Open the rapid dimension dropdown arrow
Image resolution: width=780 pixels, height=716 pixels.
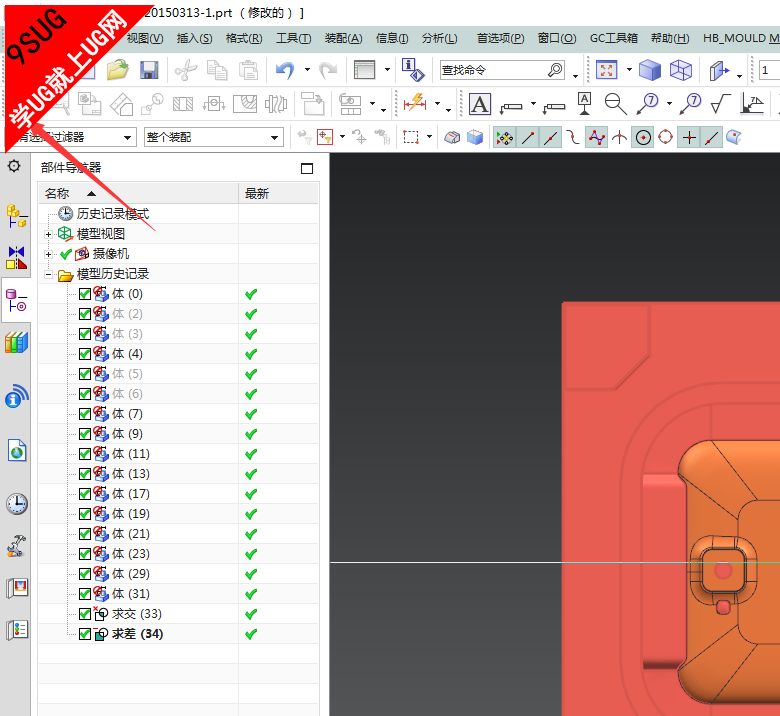tap(437, 103)
